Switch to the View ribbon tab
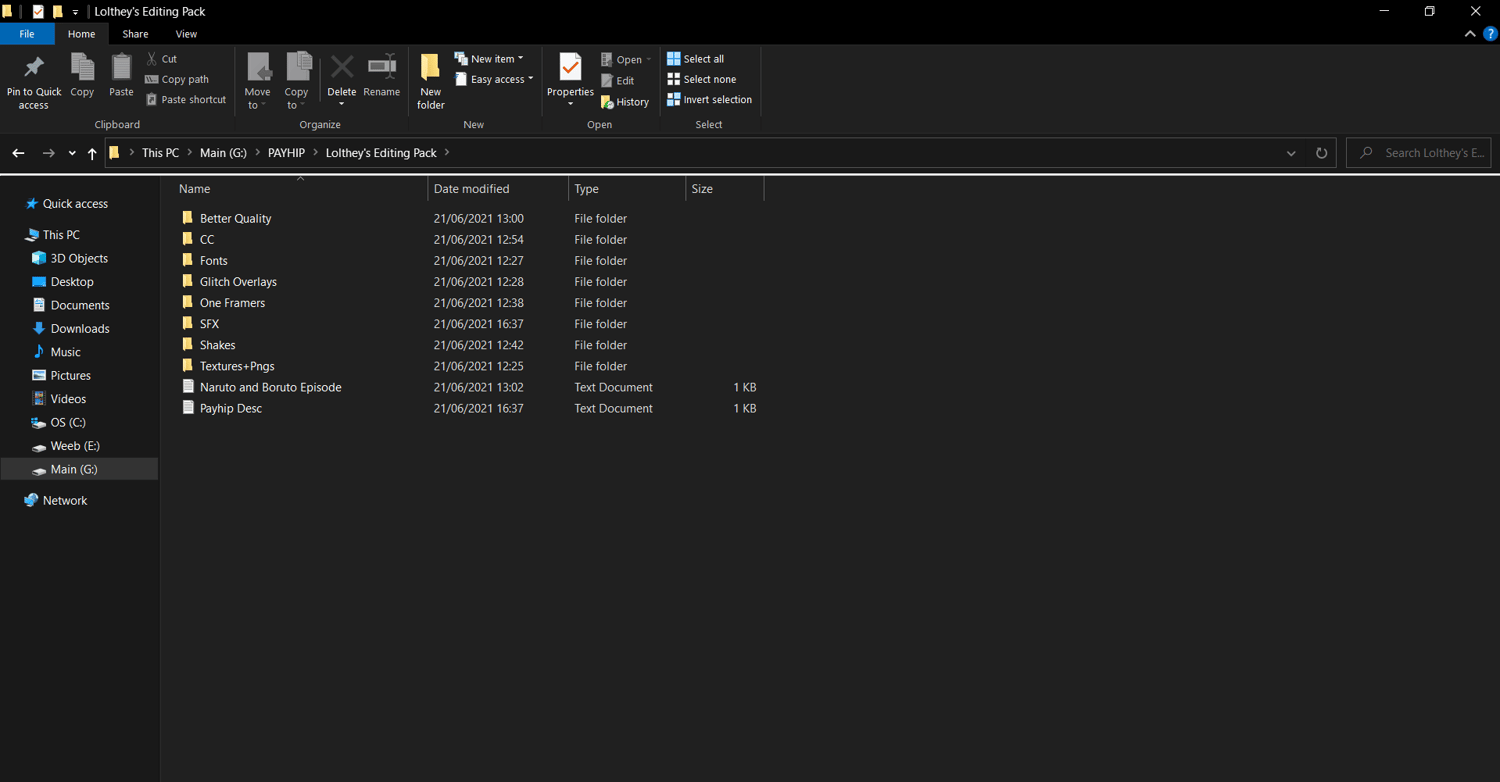Image resolution: width=1500 pixels, height=782 pixels. pyautogui.click(x=186, y=34)
